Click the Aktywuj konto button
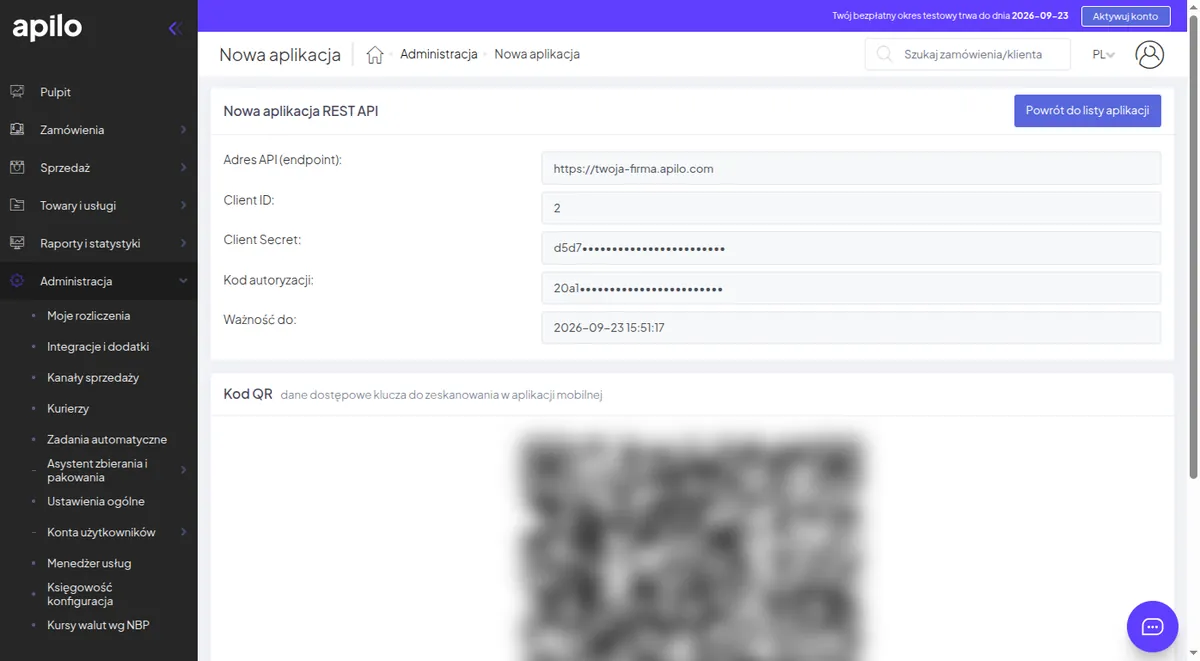The height and width of the screenshot is (661, 1200). coord(1125,16)
